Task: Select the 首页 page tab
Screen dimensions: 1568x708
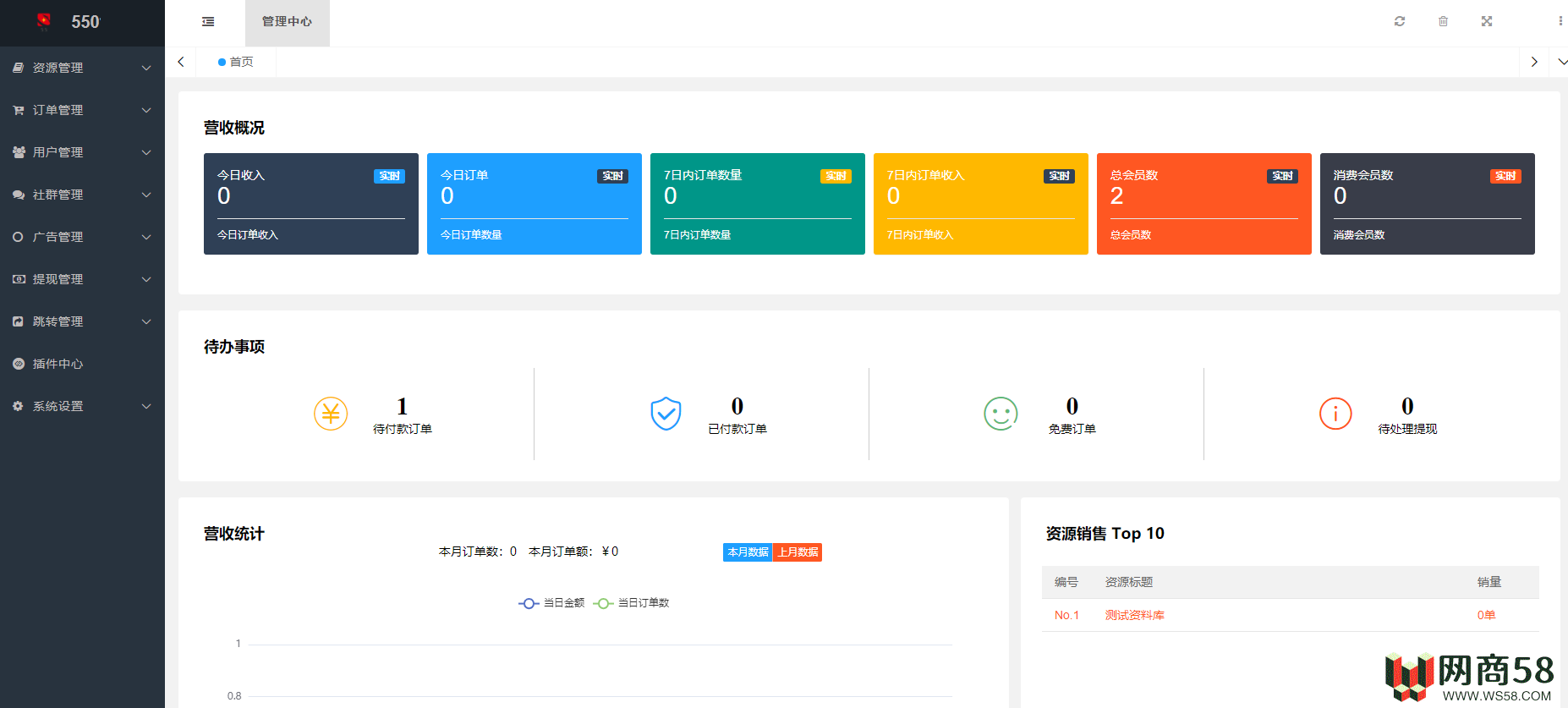Action: click(236, 62)
